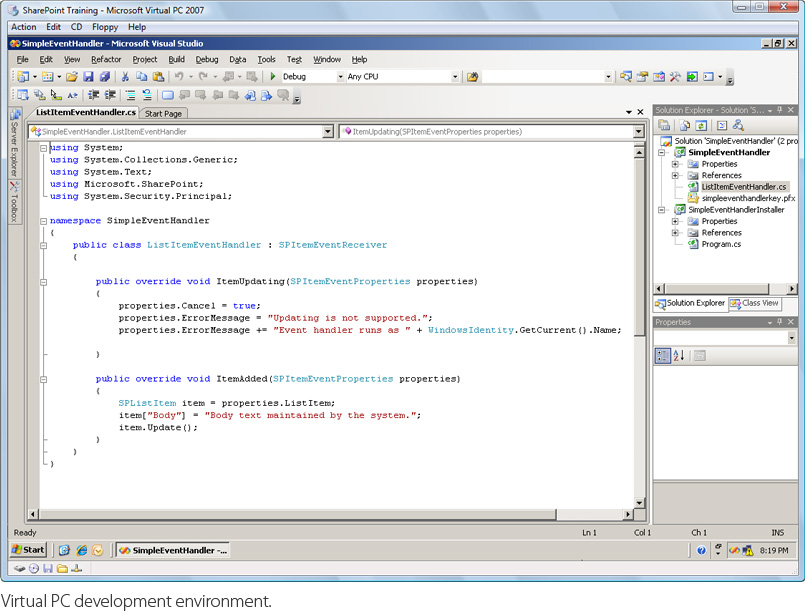The image size is (805, 611).
Task: Collapse the SimpleEventHandler project node
Action: (662, 152)
